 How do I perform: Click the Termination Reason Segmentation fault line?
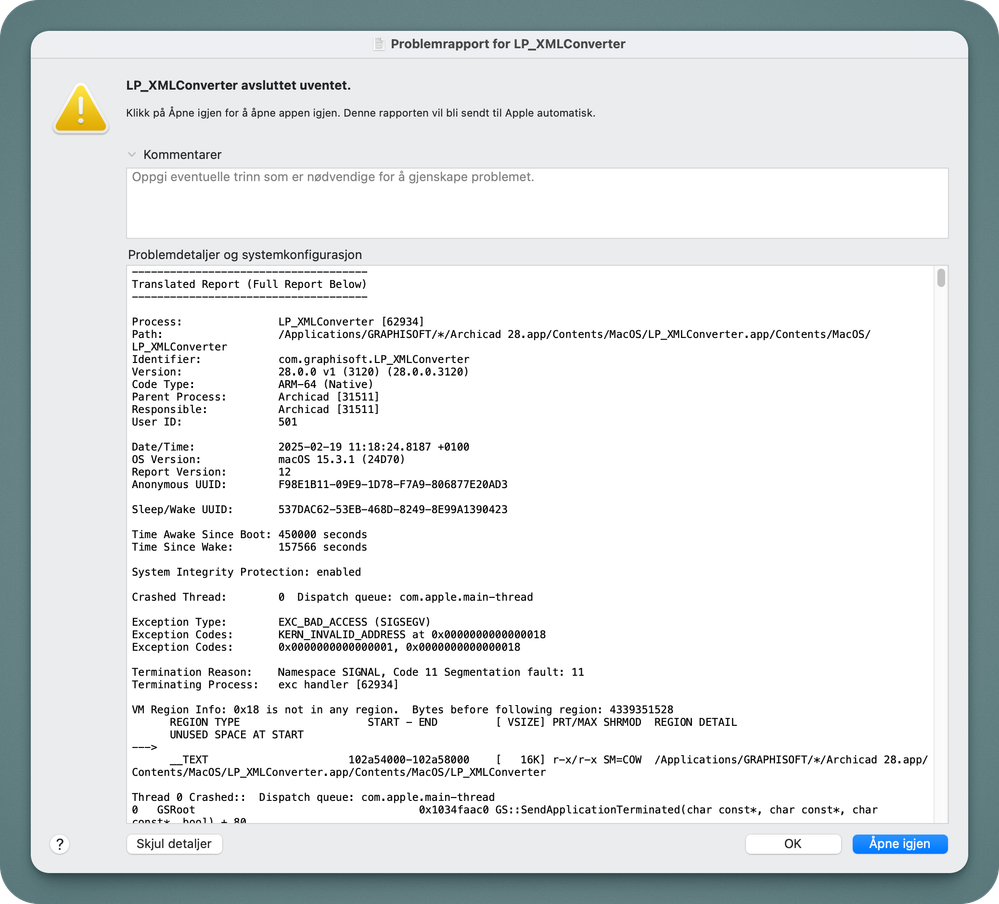pyautogui.click(x=357, y=672)
